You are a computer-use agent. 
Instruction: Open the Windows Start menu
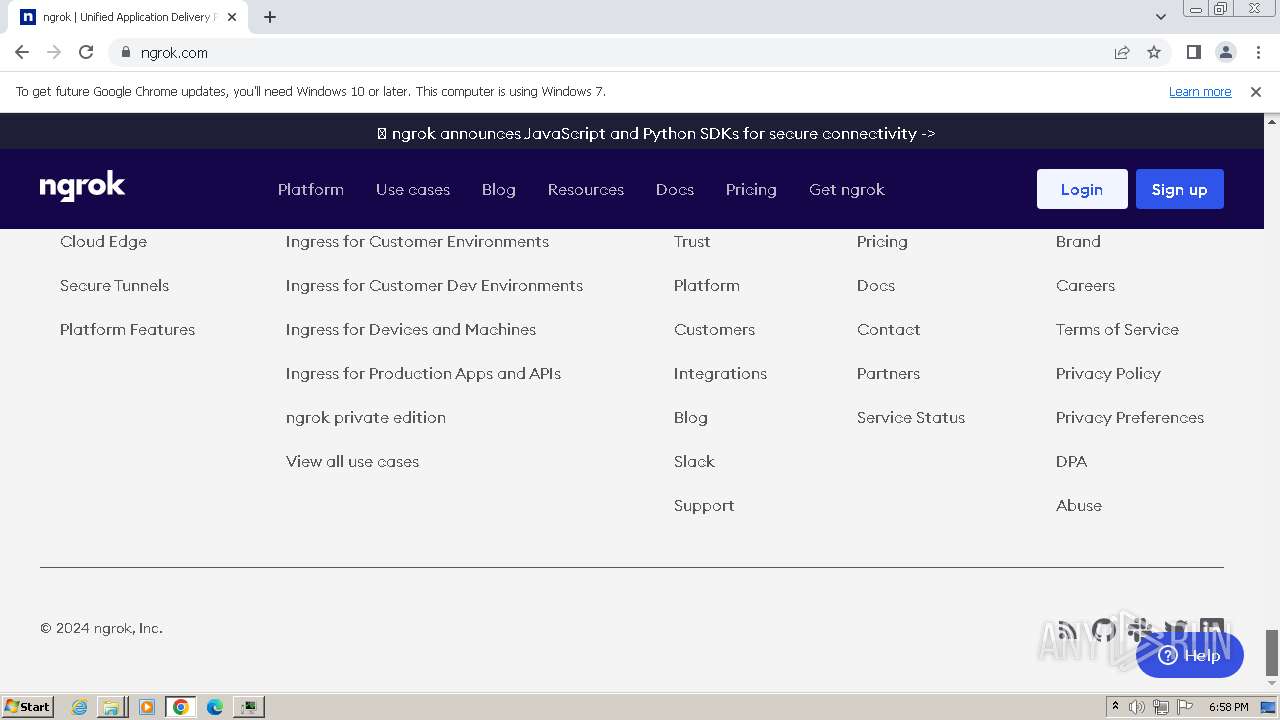point(27,707)
